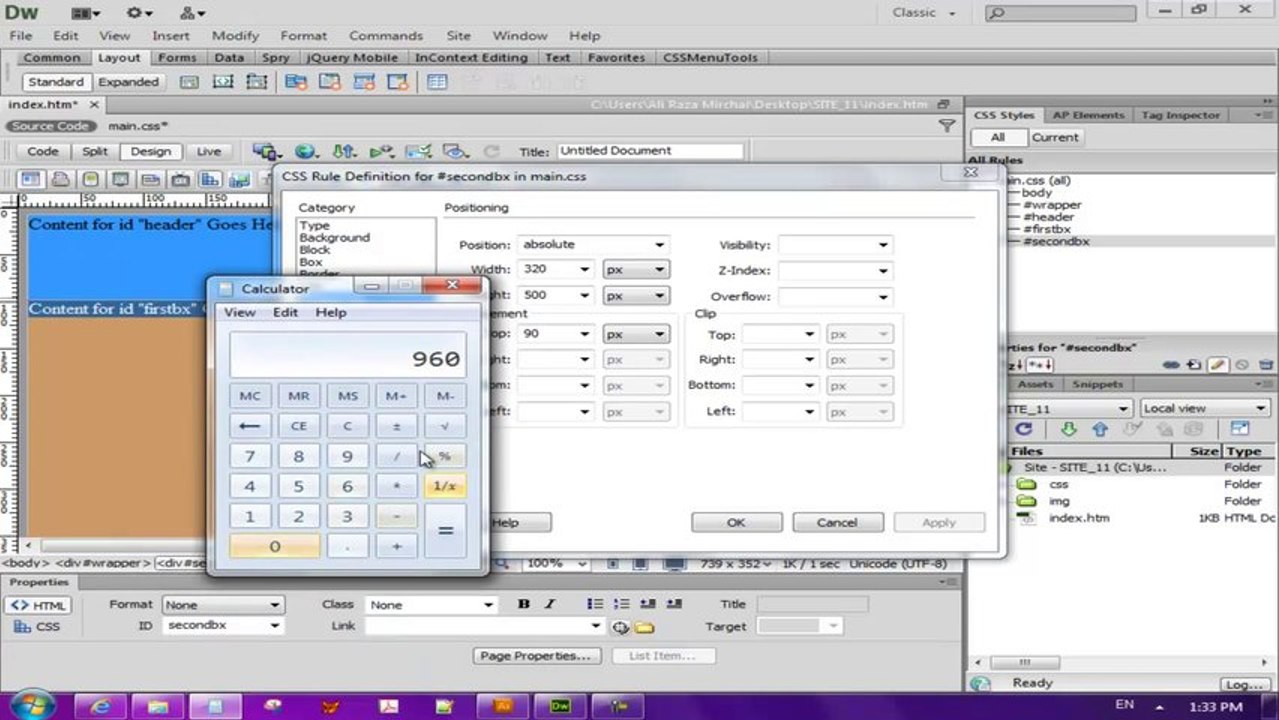Image resolution: width=1279 pixels, height=720 pixels.
Task: Switch to Expanded layout mode
Action: (128, 82)
